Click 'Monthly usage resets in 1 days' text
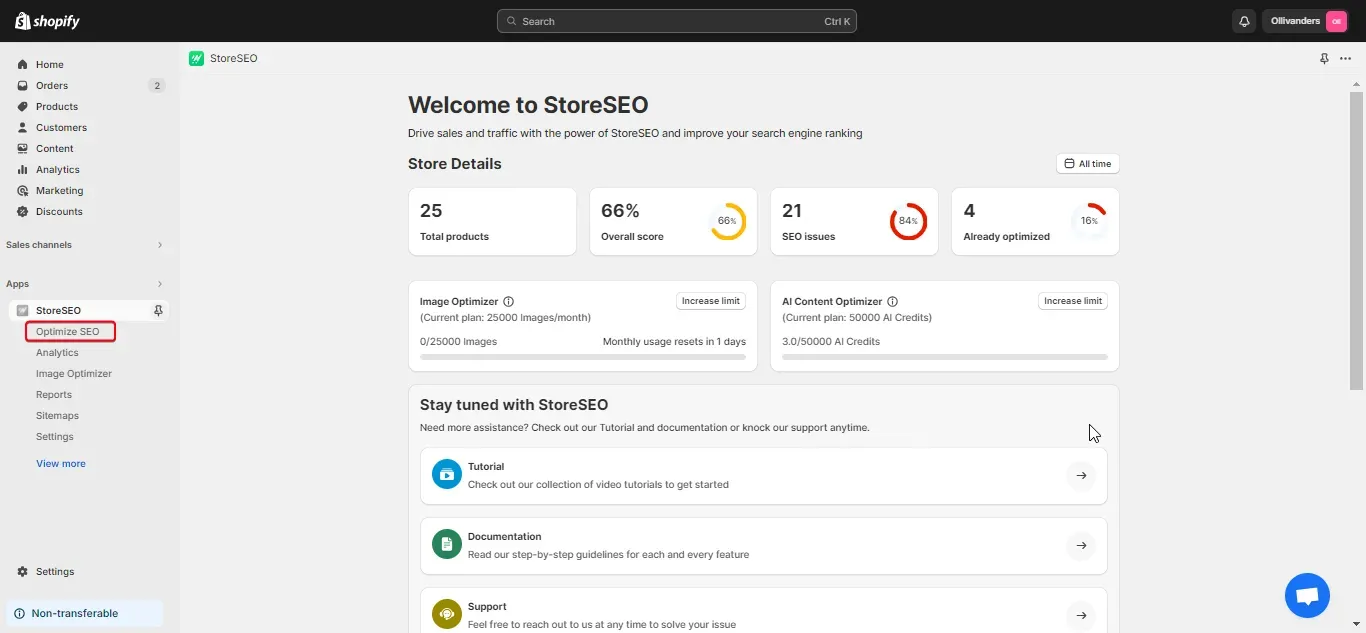Viewport: 1366px width, 633px height. [675, 341]
